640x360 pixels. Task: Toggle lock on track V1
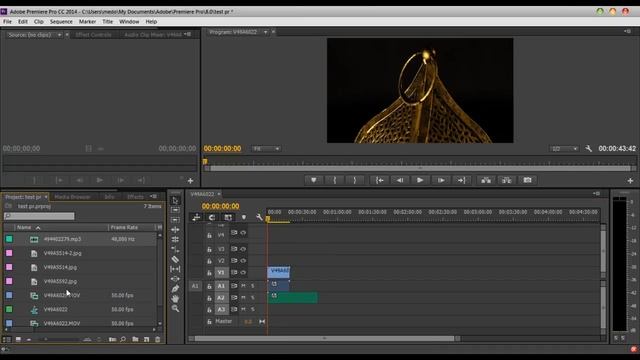[209, 273]
